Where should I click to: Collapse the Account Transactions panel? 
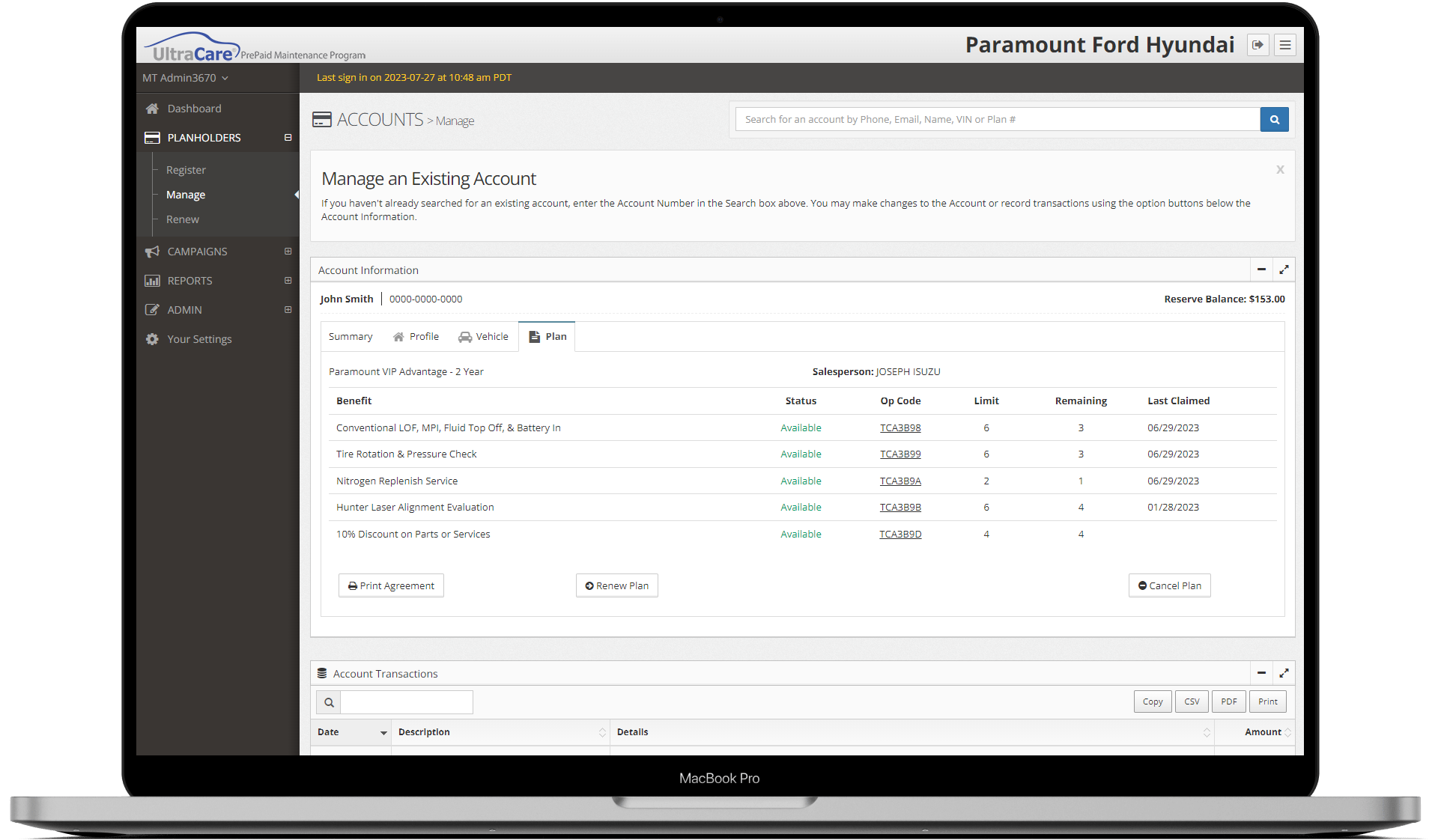[1261, 673]
